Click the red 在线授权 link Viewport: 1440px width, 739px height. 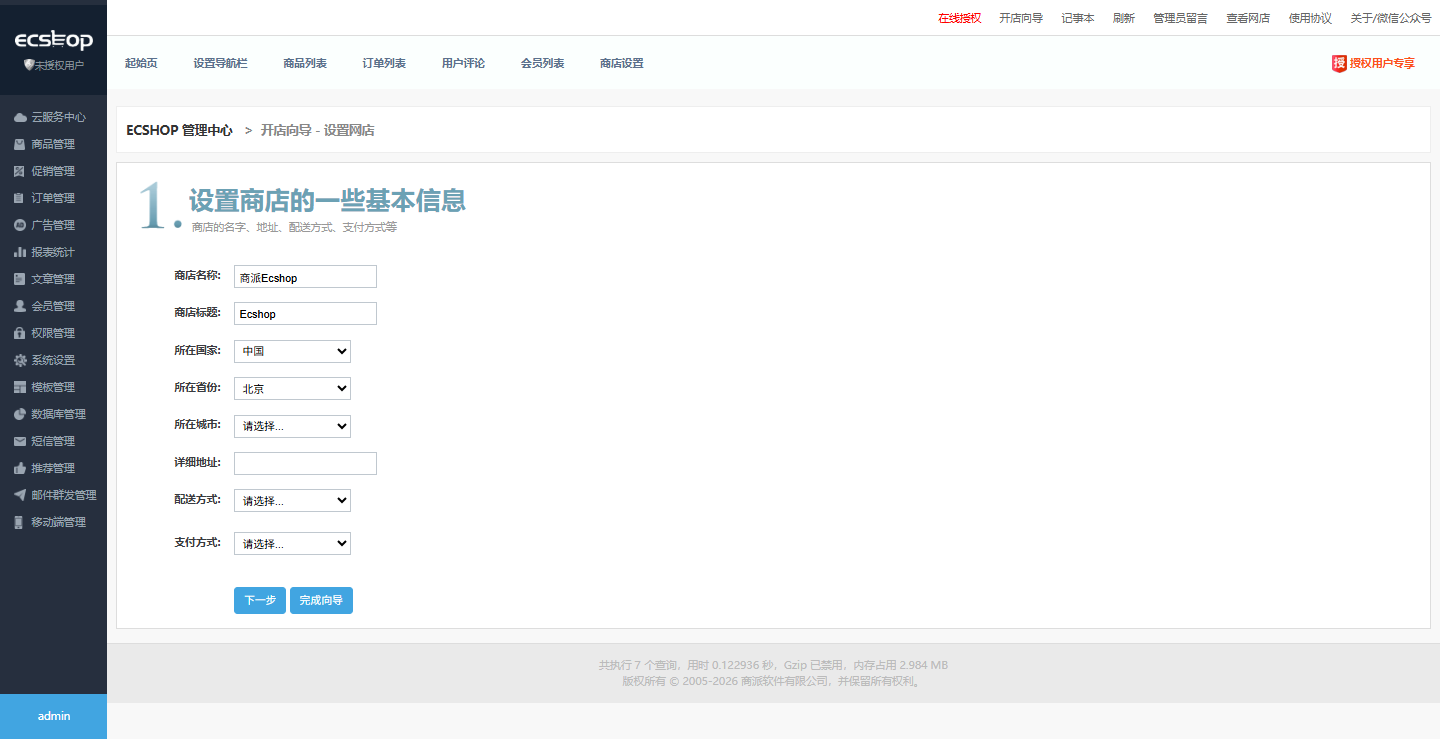click(959, 18)
